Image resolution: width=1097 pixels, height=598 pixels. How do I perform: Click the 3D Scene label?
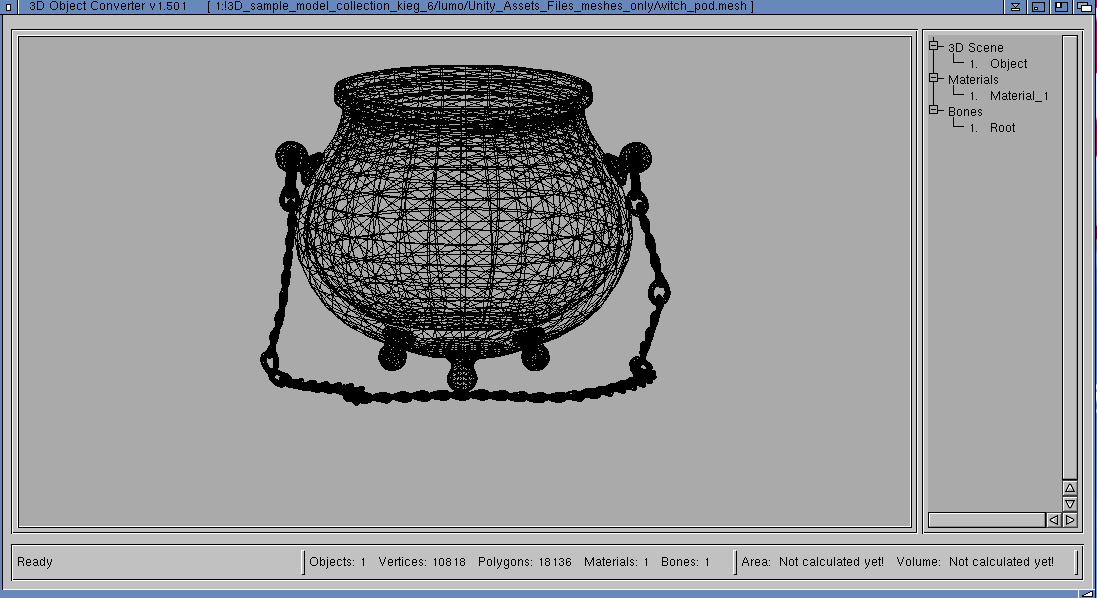[975, 47]
